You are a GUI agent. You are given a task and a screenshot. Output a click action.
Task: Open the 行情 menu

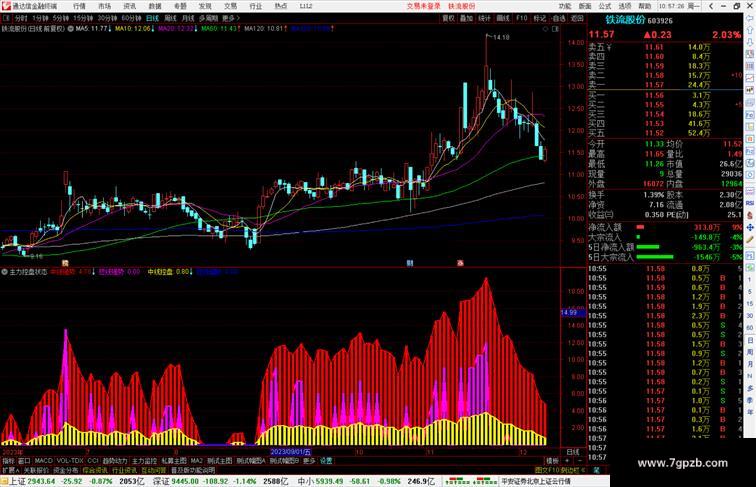pos(79,6)
